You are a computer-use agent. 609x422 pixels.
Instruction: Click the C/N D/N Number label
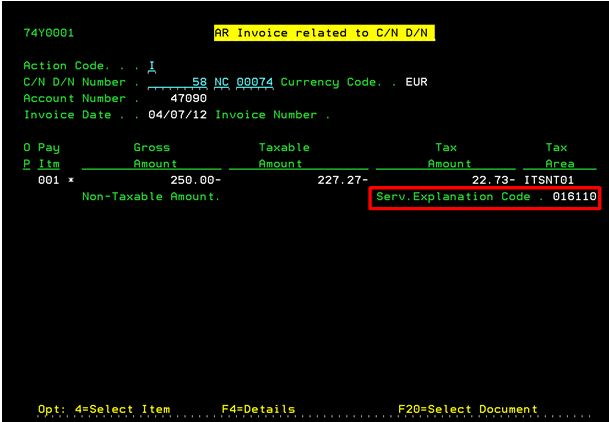click(x=74, y=82)
